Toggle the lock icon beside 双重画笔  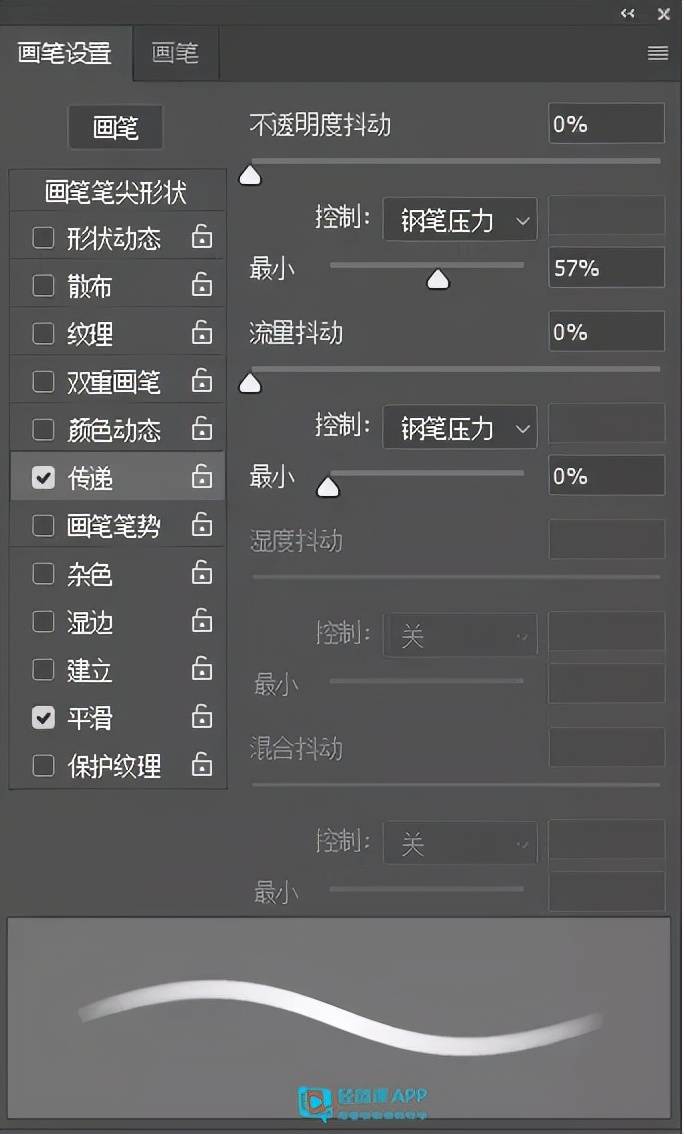click(x=202, y=381)
